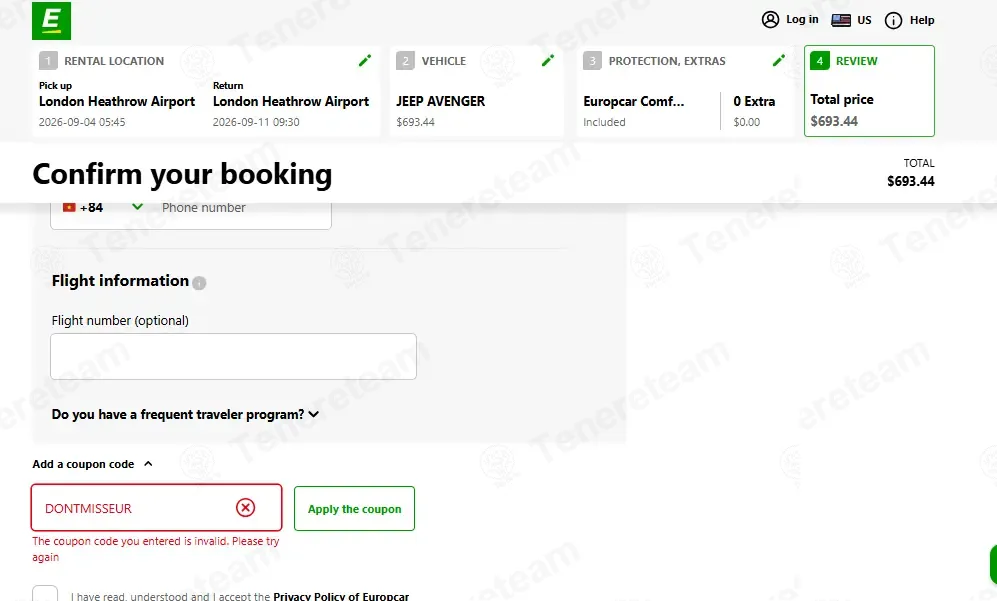Open the Help info icon
This screenshot has width=997, height=601.
[x=893, y=20]
